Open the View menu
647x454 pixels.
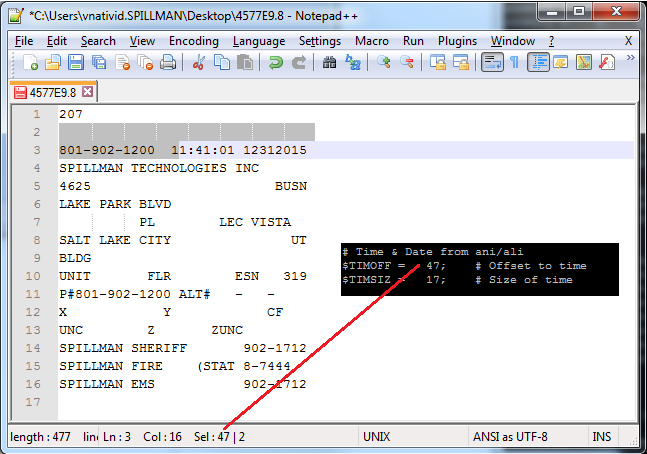point(142,41)
